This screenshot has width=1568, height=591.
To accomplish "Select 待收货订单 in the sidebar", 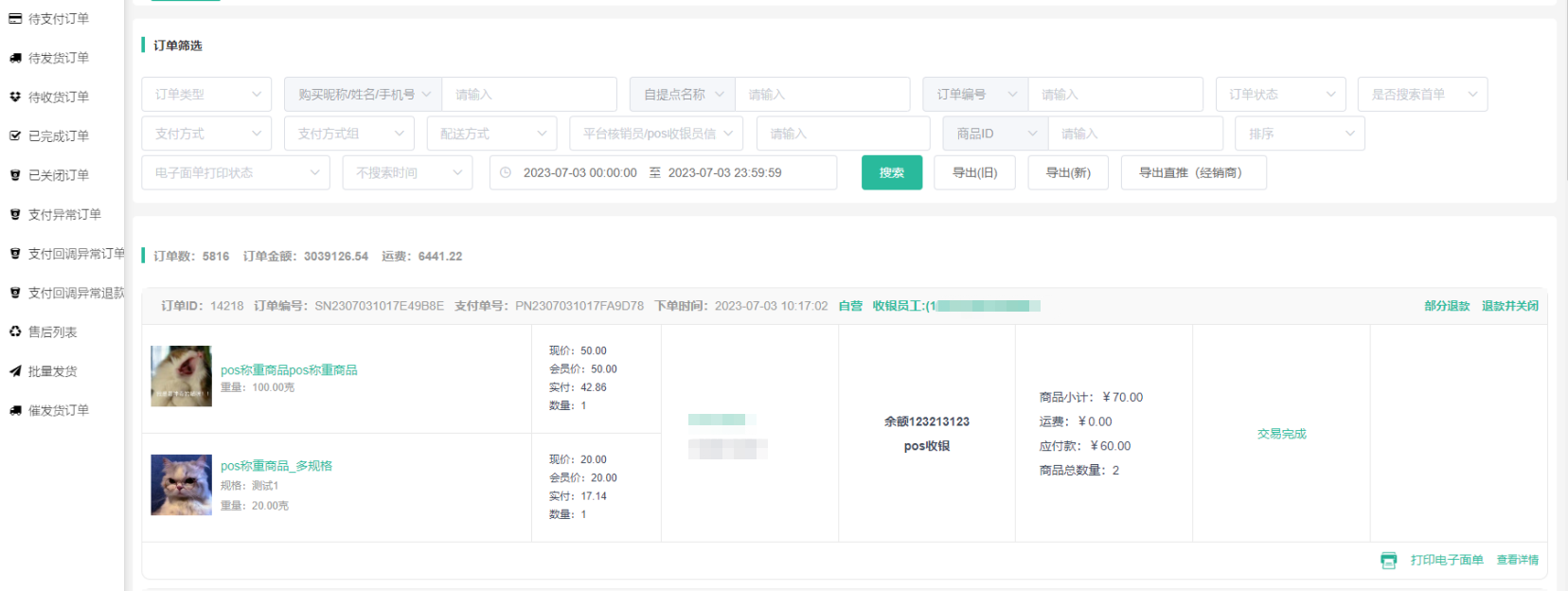I will click(59, 98).
